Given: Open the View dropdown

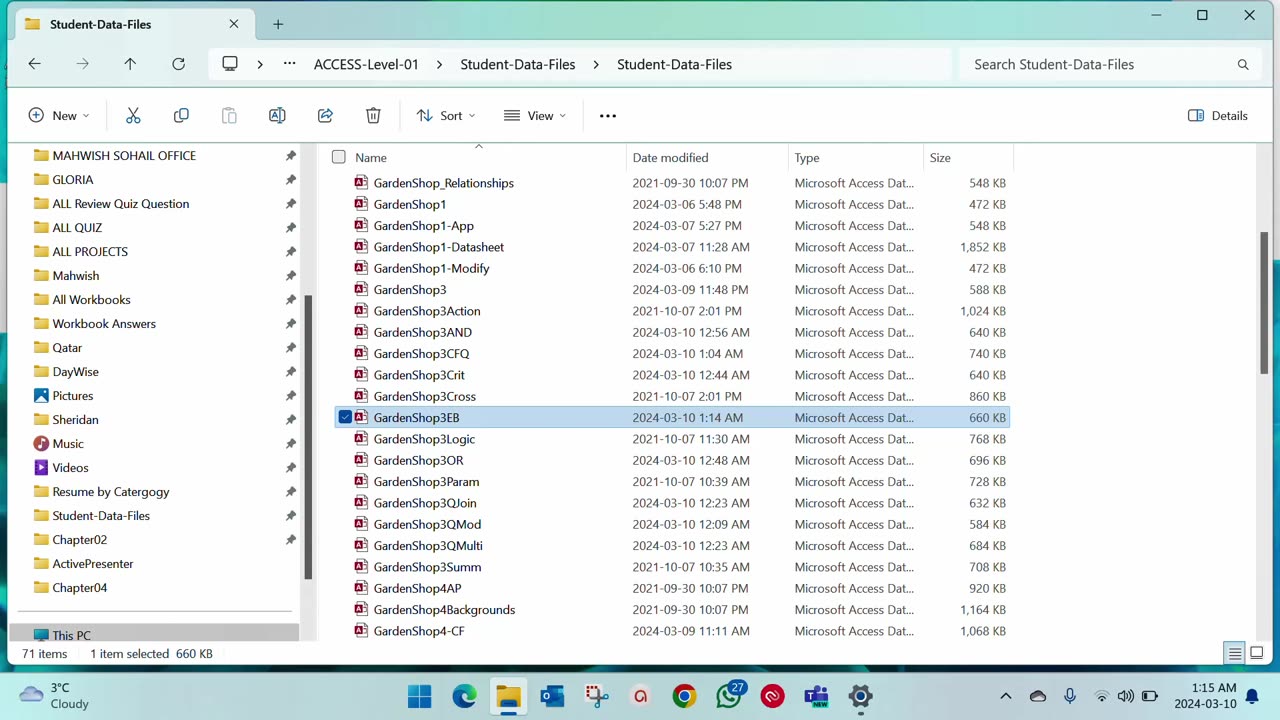Looking at the screenshot, I should pyautogui.click(x=535, y=116).
